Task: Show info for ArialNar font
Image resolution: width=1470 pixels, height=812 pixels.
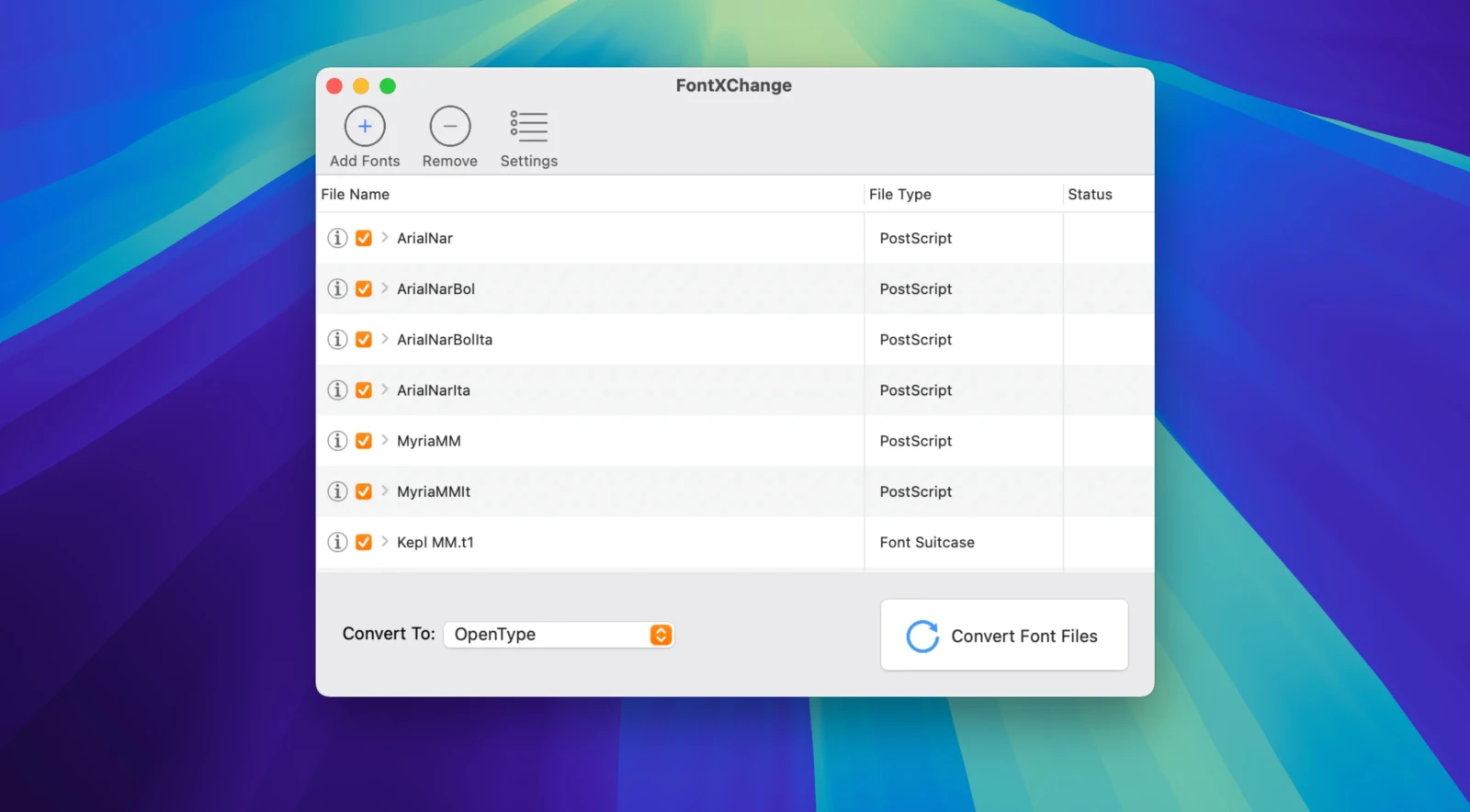Action: coord(337,238)
